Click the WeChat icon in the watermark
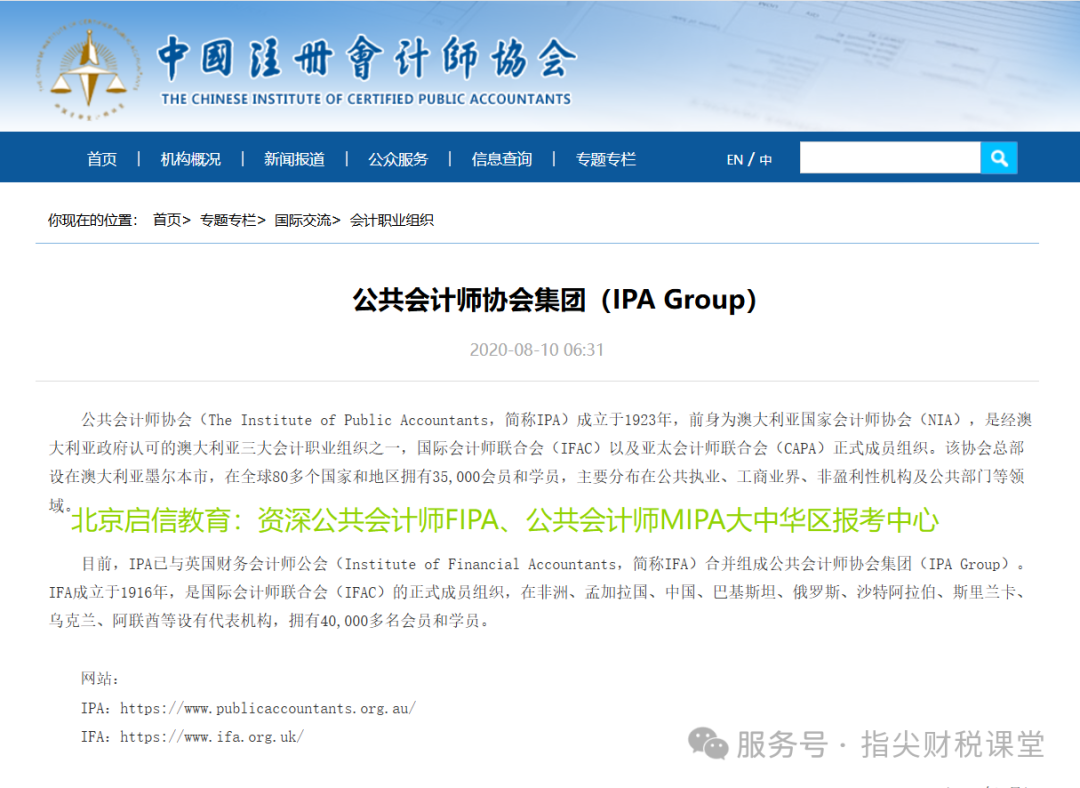The width and height of the screenshot is (1080, 788). click(x=709, y=744)
